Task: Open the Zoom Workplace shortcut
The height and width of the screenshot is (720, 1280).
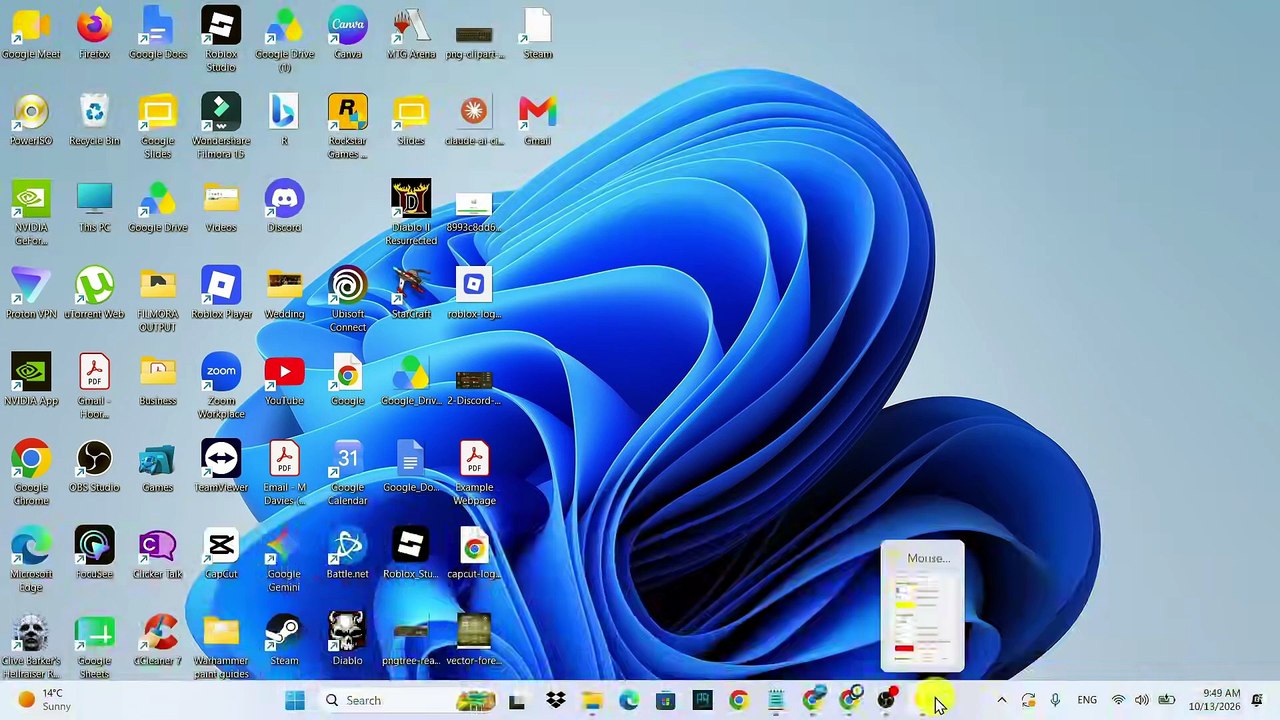Action: [x=221, y=387]
